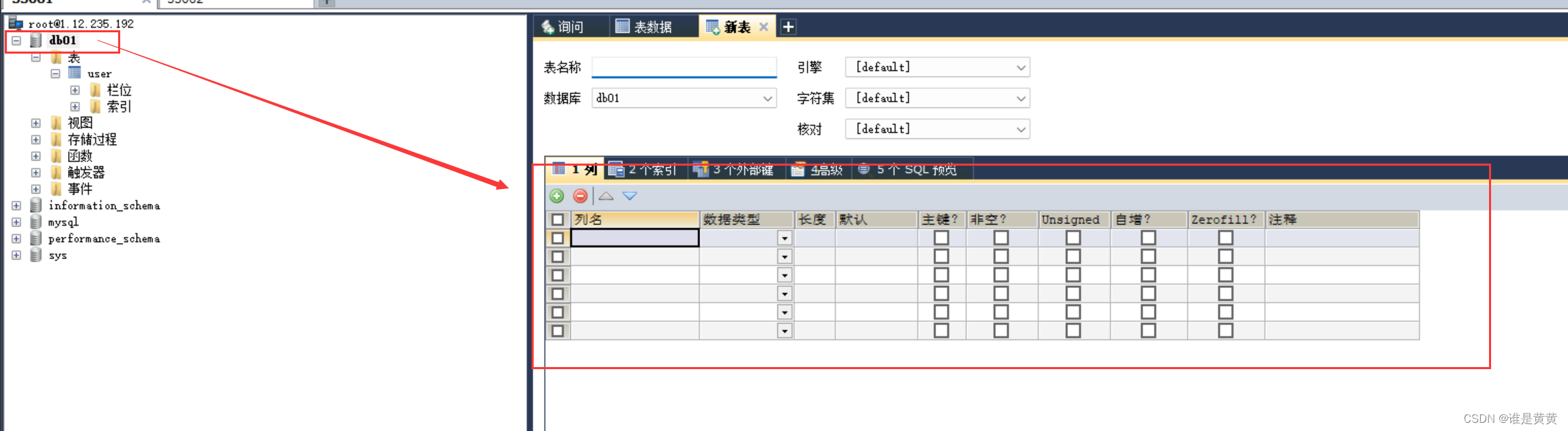Screen dimensions: 1568x431
Task: Collapse the db01 tree node
Action: 16,41
